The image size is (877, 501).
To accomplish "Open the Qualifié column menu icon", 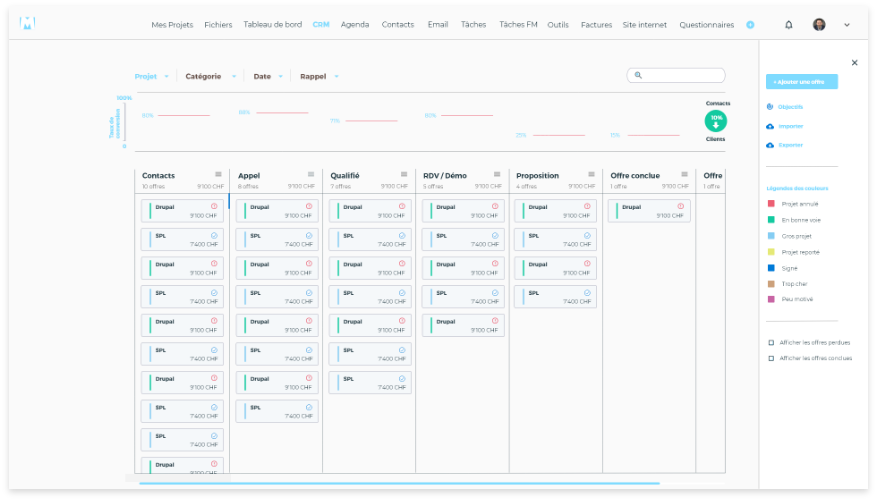I will pyautogui.click(x=404, y=174).
